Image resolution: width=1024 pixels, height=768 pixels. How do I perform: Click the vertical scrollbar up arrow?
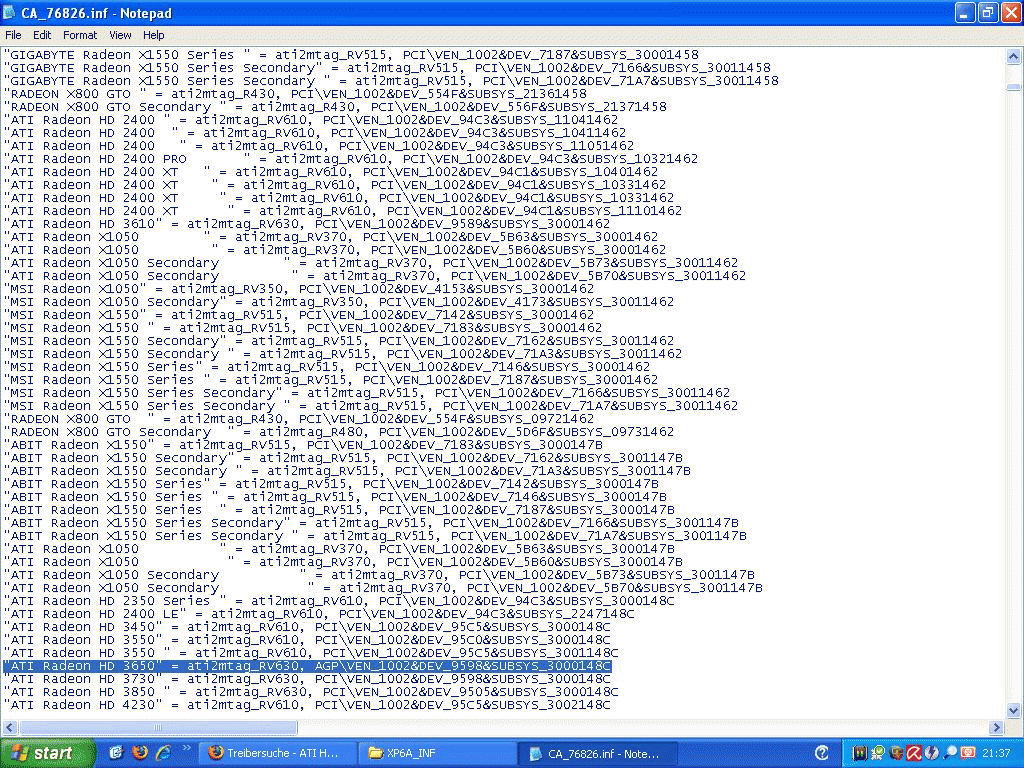(x=1013, y=56)
